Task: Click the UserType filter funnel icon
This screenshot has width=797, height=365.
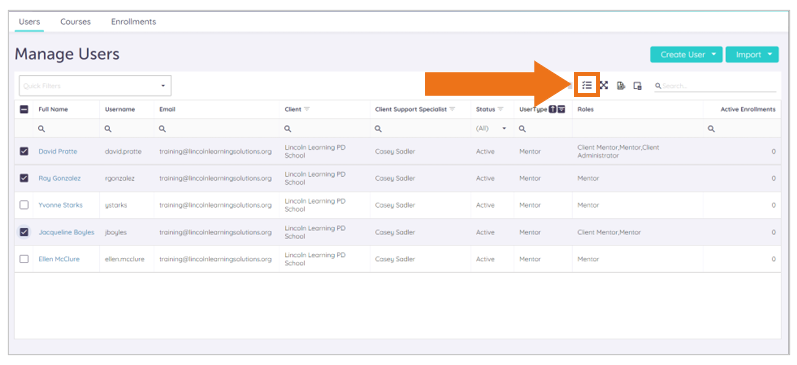Action: [x=561, y=109]
